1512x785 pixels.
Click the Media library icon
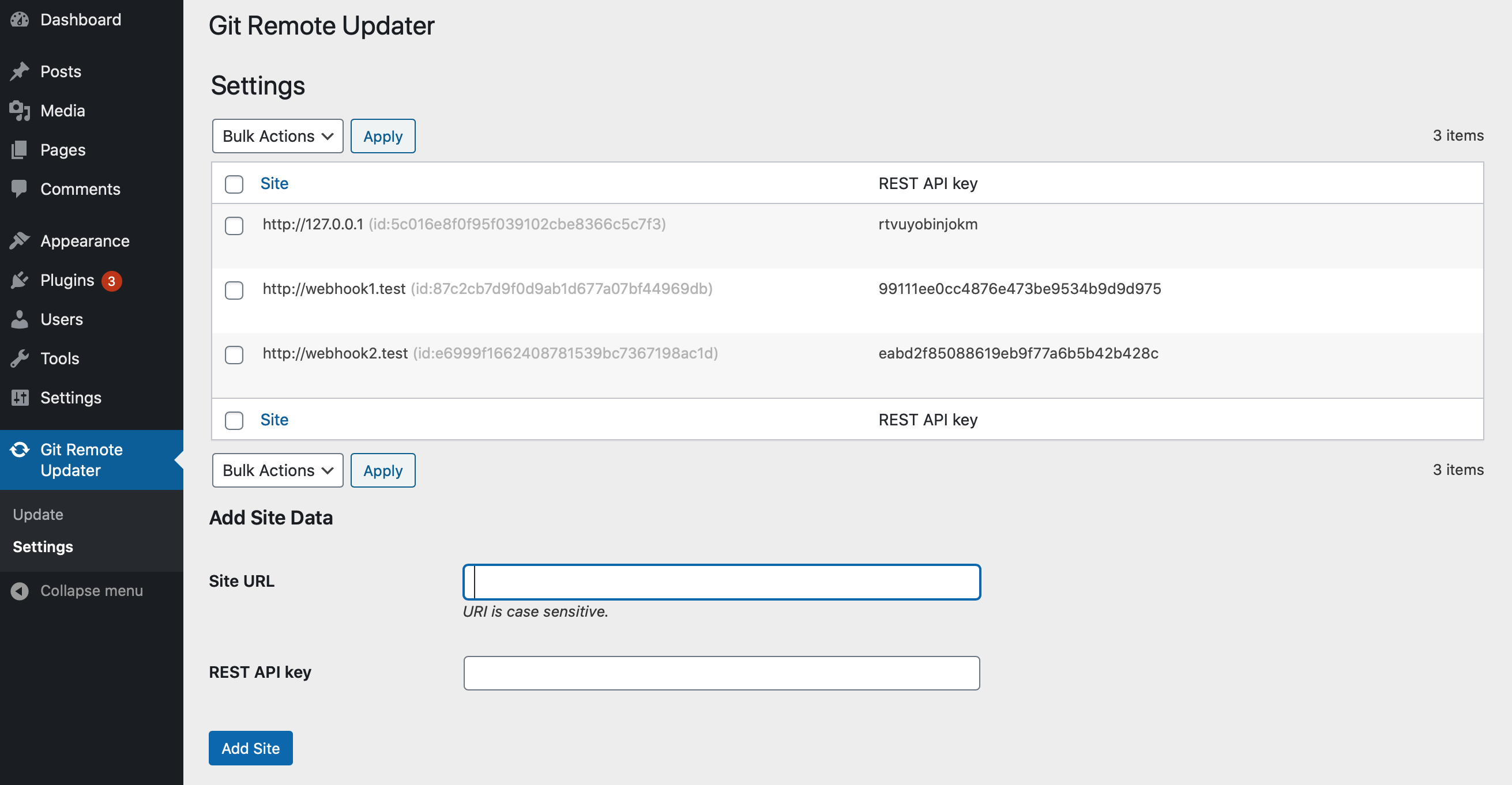(x=20, y=111)
